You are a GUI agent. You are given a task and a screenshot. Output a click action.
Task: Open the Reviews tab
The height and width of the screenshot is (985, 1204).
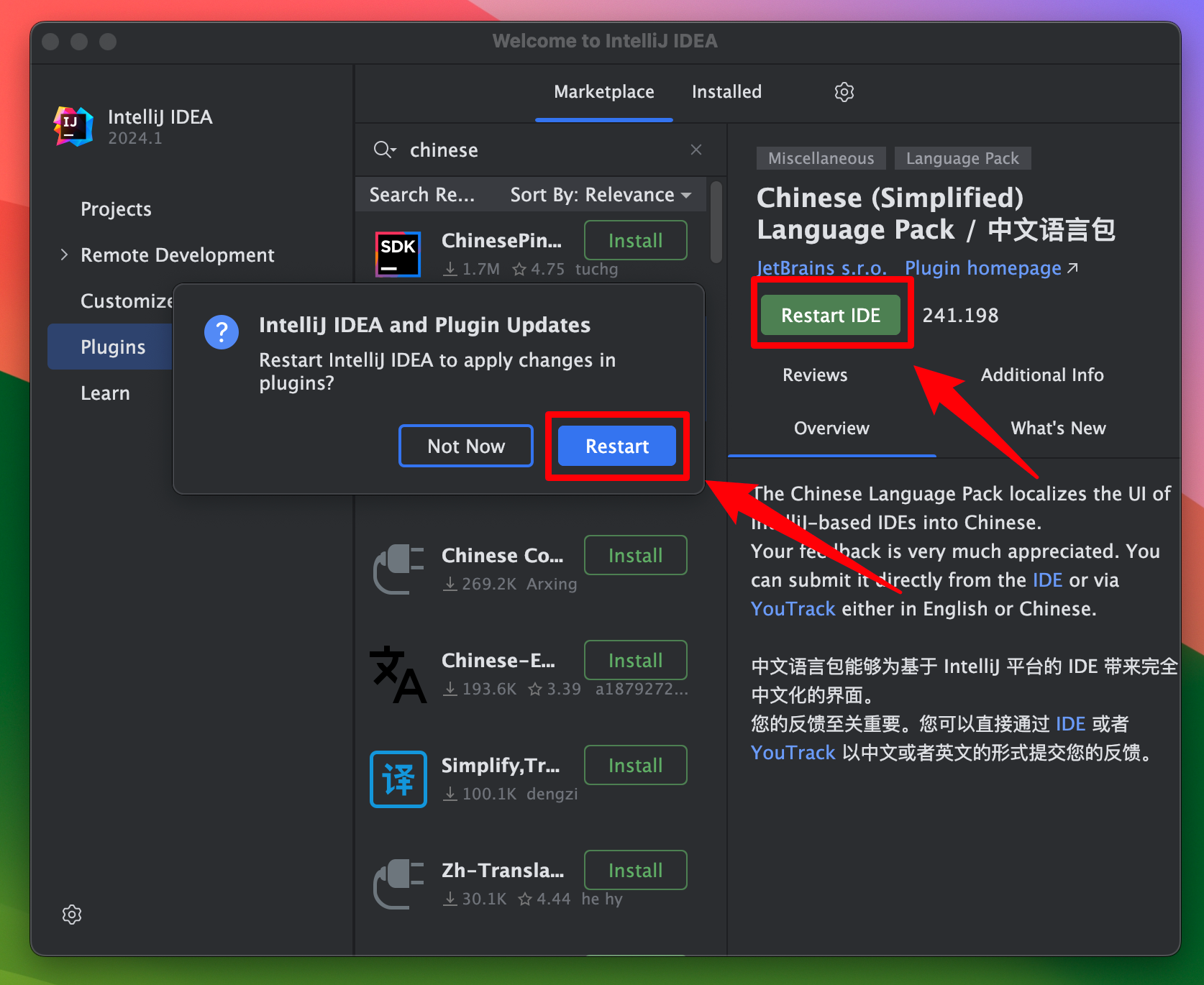tap(815, 375)
